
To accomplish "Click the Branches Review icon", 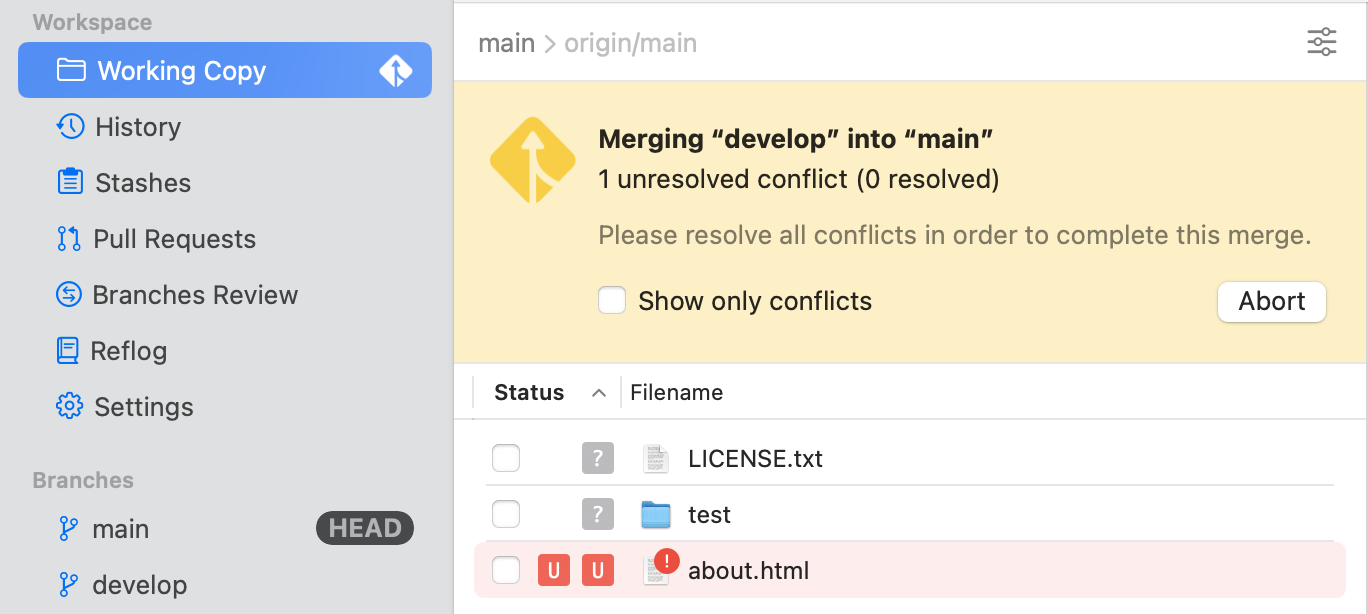I will click(69, 295).
